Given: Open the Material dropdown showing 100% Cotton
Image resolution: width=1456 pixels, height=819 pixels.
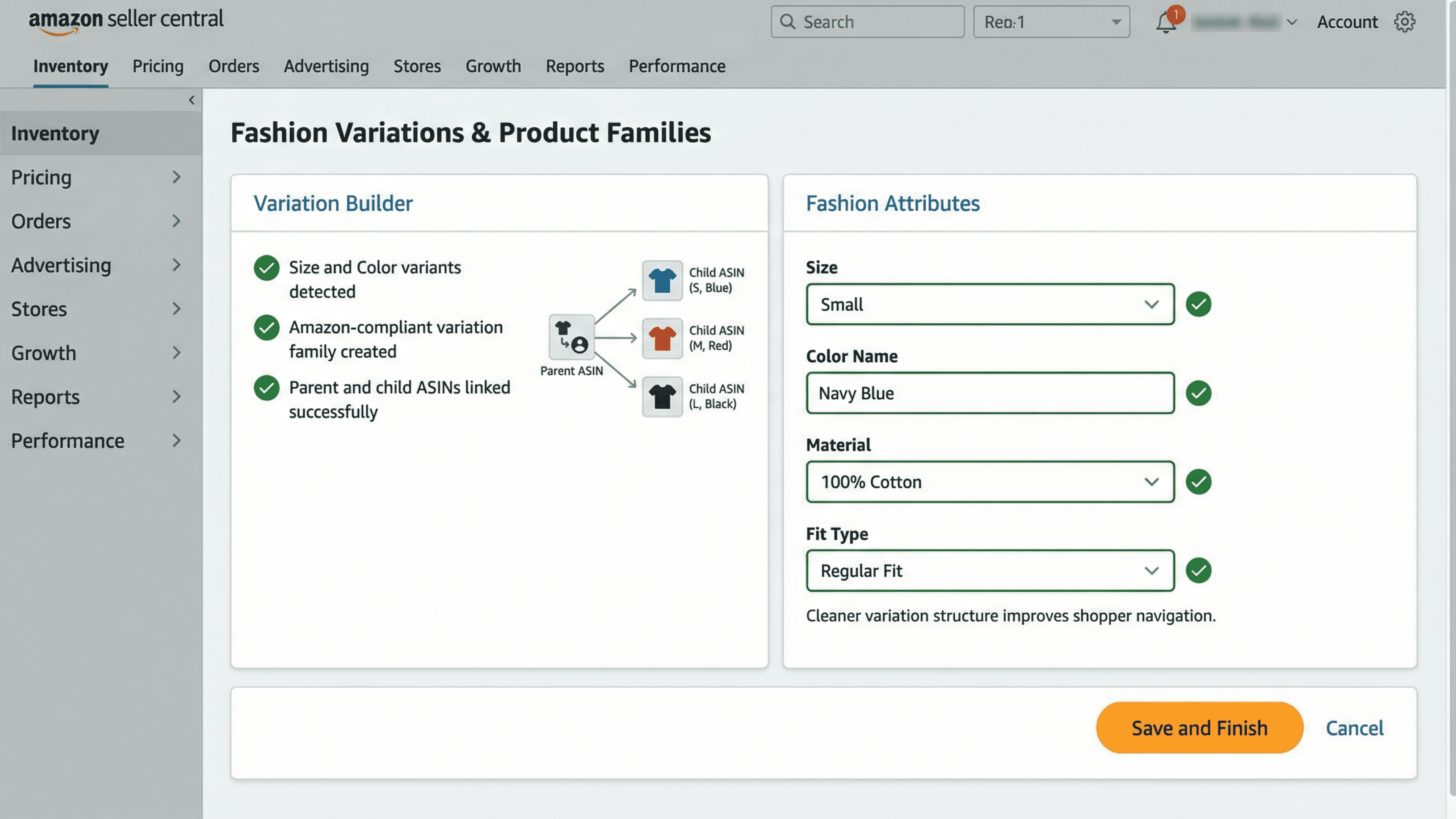Looking at the screenshot, I should pyautogui.click(x=990, y=482).
